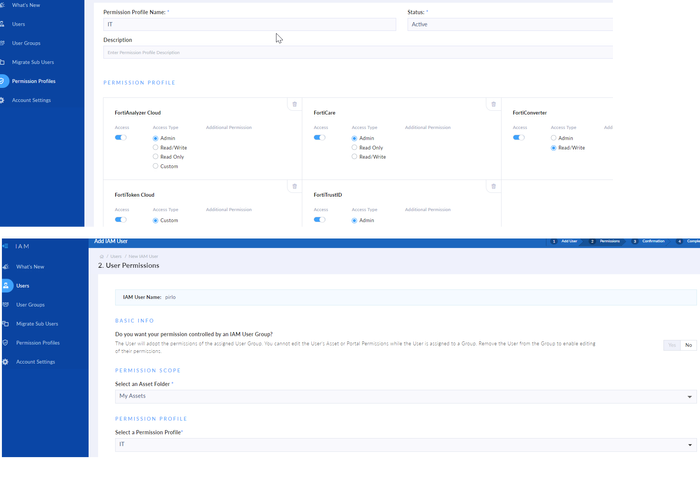700x488 pixels.
Task: Click the FortiConverter card title
Action: (529, 113)
